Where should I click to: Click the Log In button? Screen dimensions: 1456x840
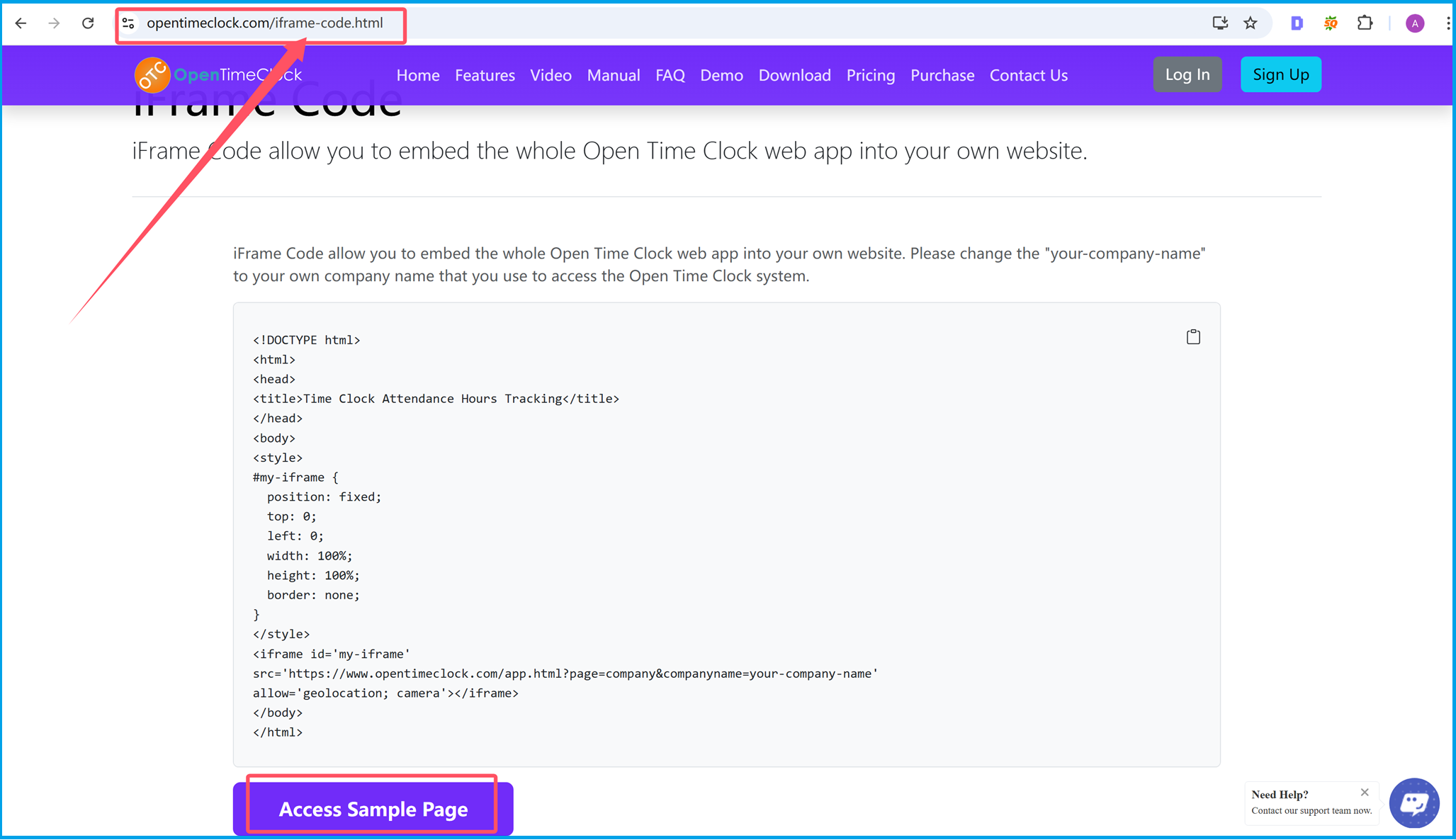coord(1187,74)
